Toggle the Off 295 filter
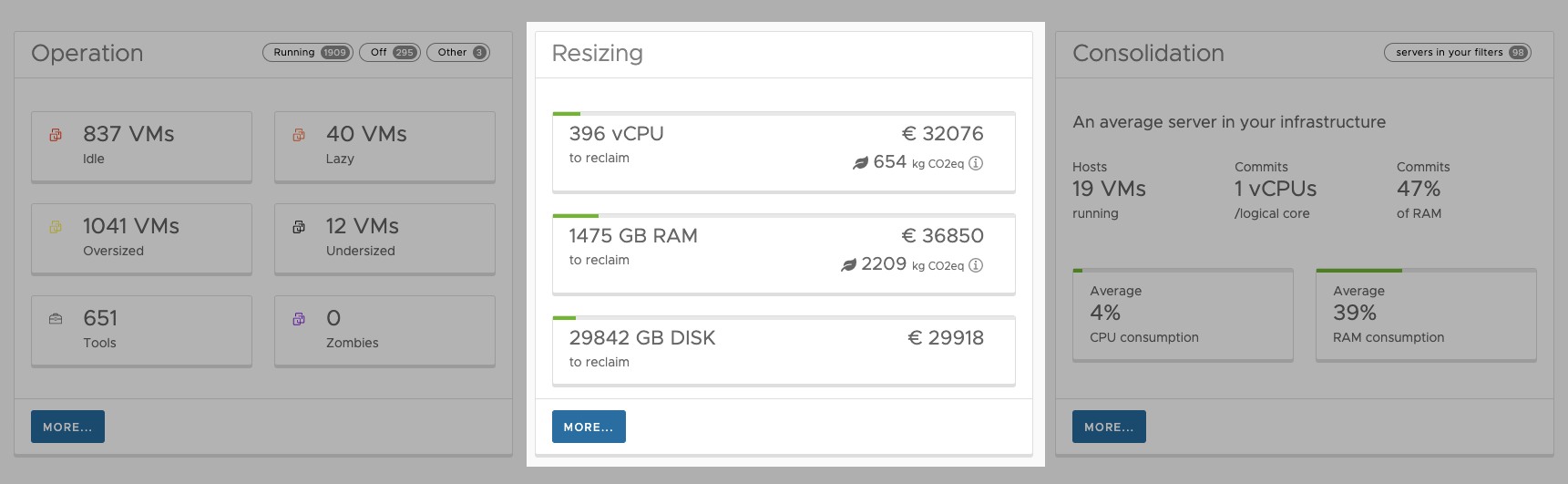 click(x=390, y=52)
